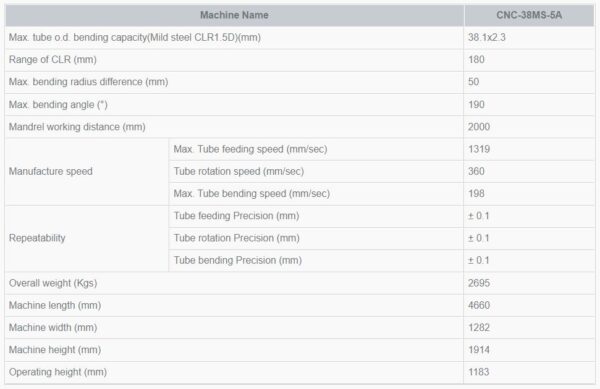Click Tube rotation speed value 360
The height and width of the screenshot is (389, 600).
(x=476, y=171)
